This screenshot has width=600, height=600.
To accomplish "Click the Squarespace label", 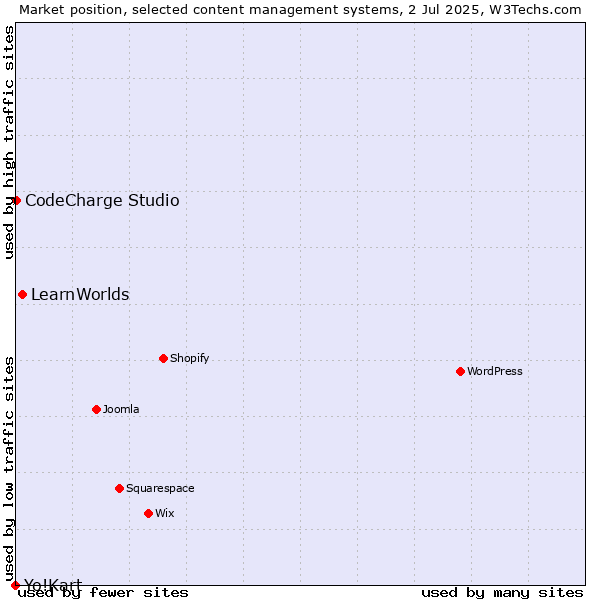I will (160, 488).
